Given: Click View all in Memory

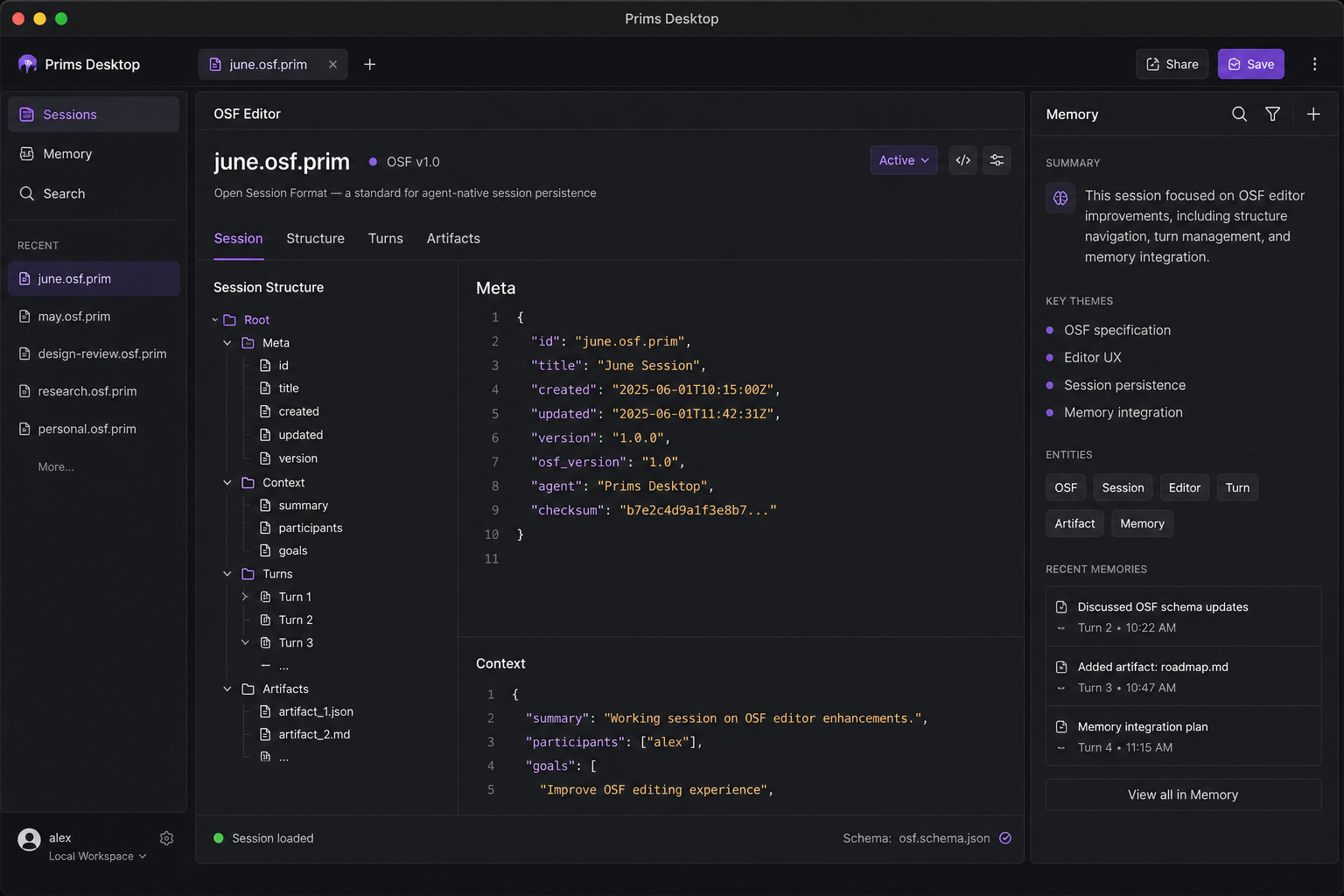Looking at the screenshot, I should coord(1183,794).
